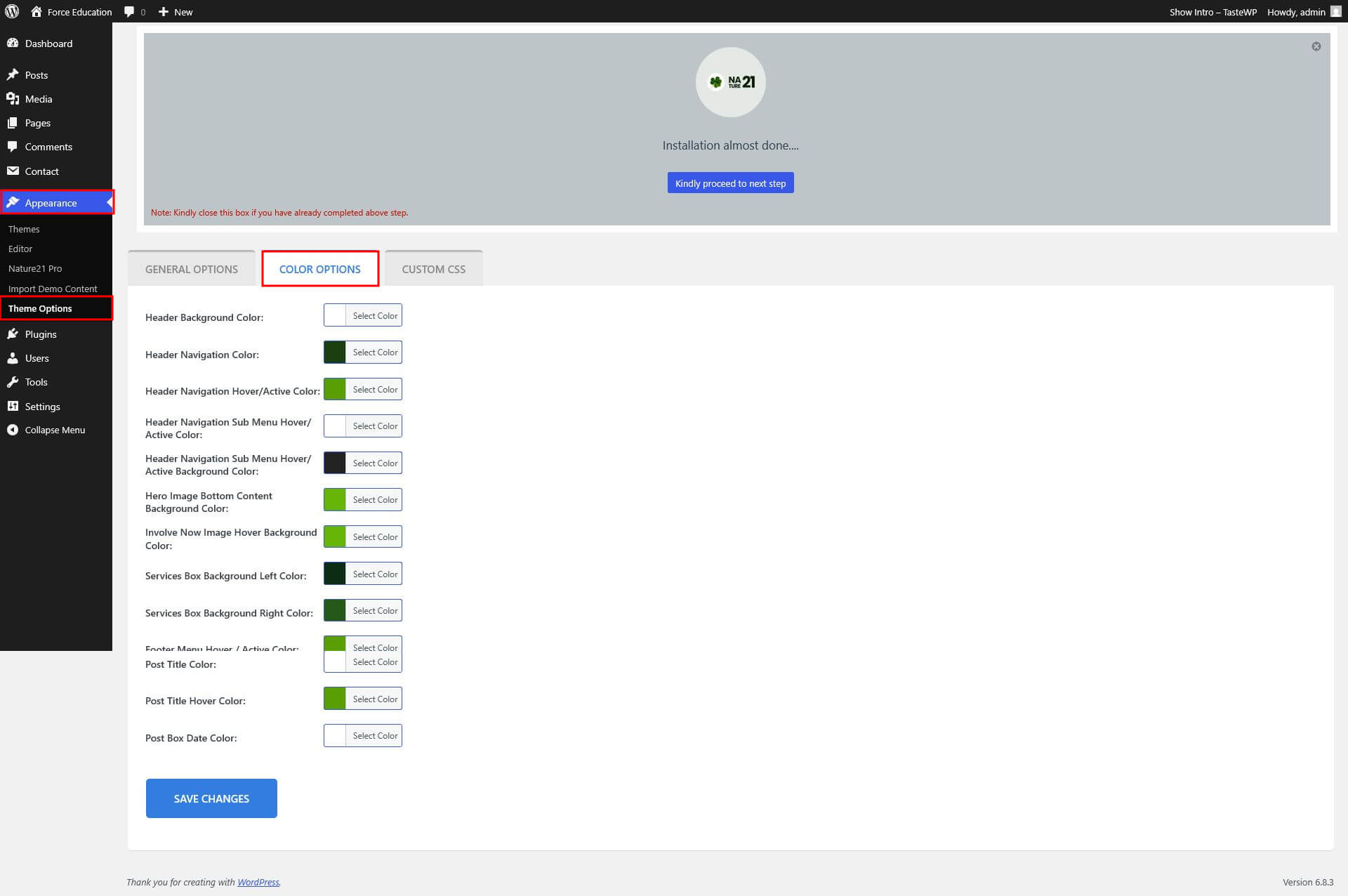1348x896 pixels.
Task: Switch to the Custom CSS tab
Action: coord(433,269)
